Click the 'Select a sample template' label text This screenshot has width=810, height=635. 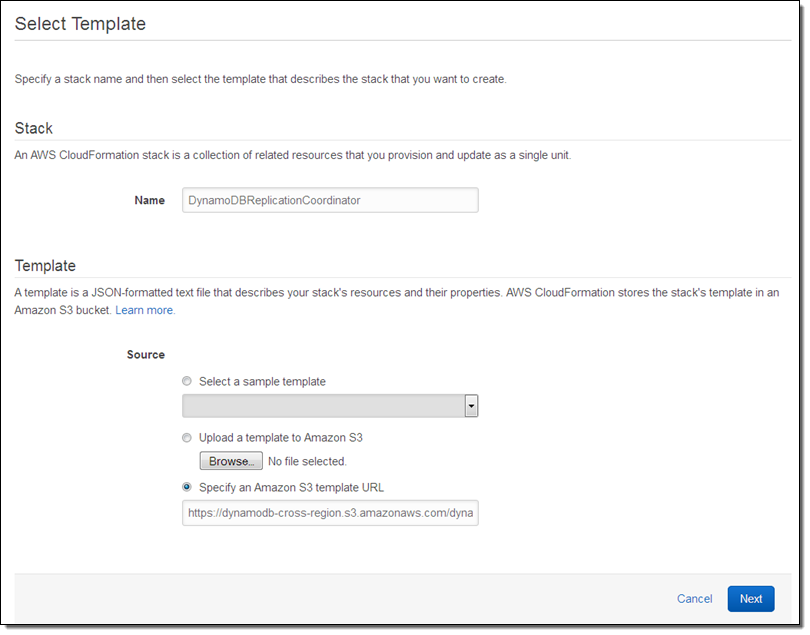point(262,381)
